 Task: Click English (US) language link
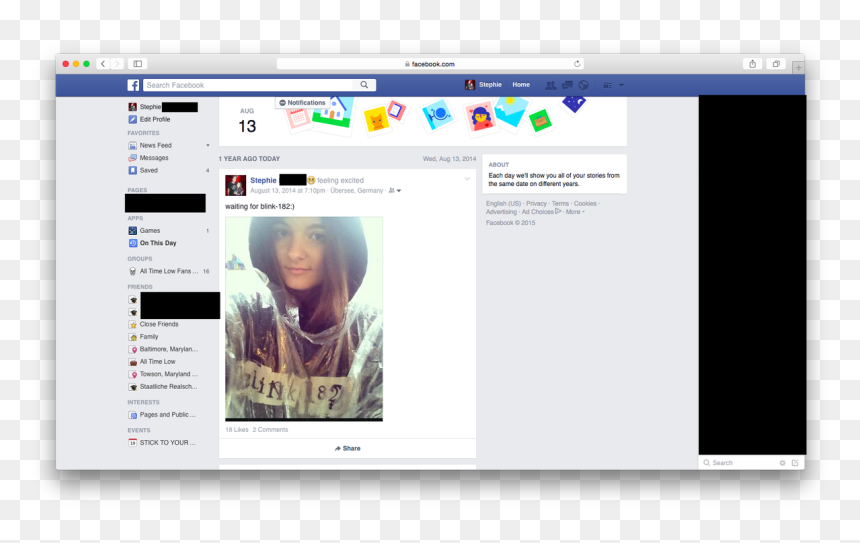click(x=503, y=203)
